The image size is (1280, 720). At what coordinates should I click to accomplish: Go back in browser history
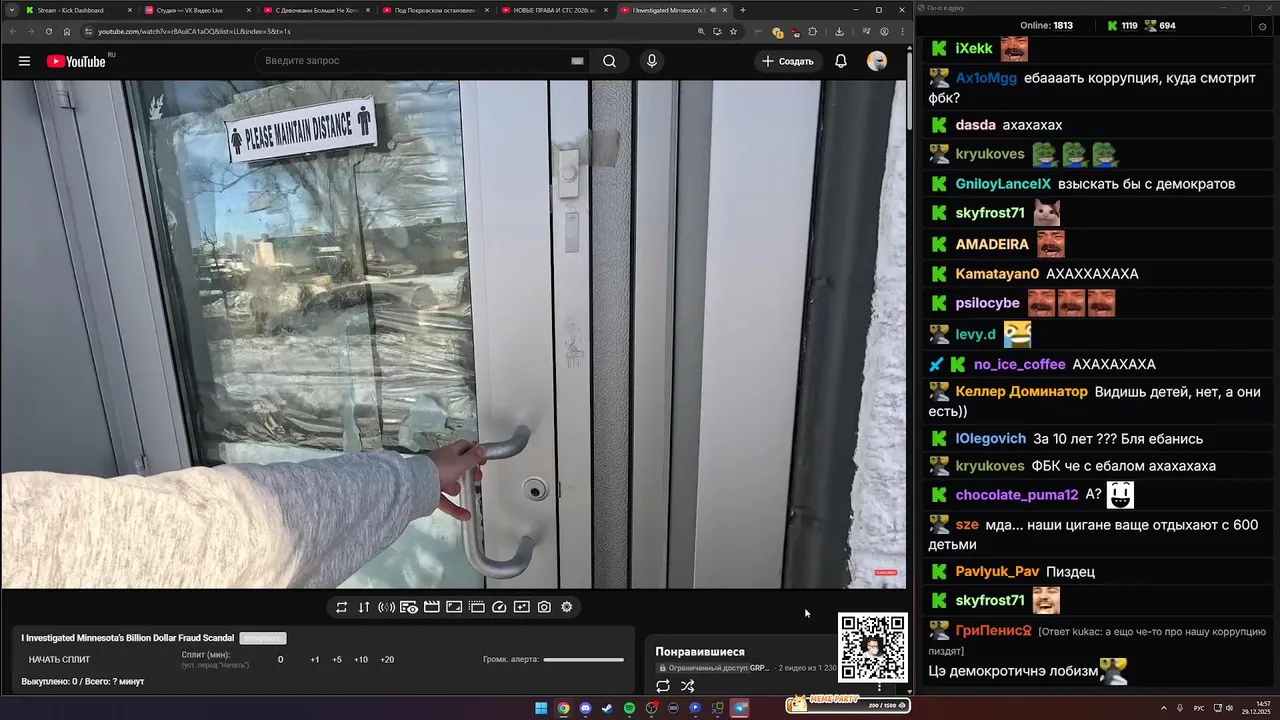tap(12, 31)
